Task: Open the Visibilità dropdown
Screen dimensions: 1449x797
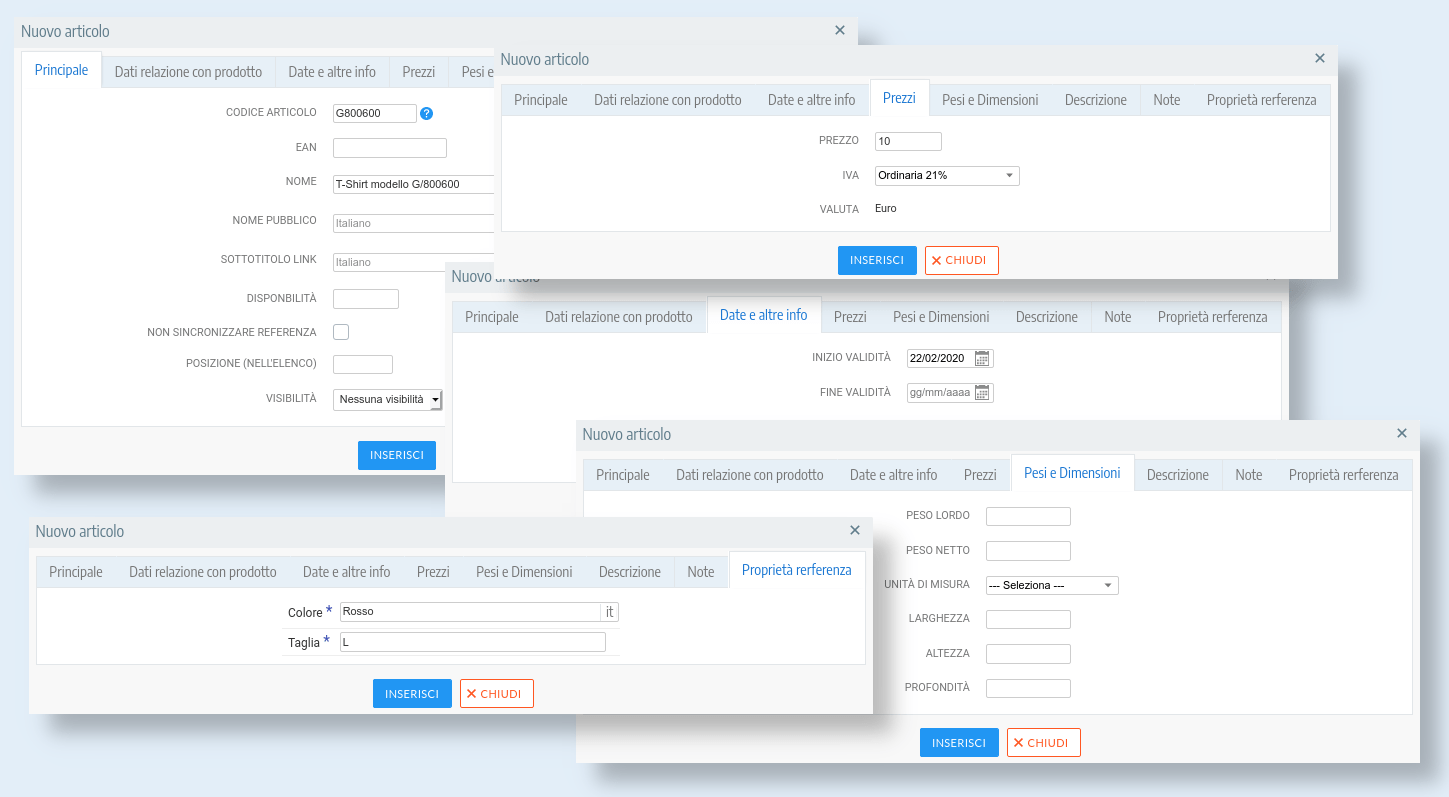Action: coord(387,400)
